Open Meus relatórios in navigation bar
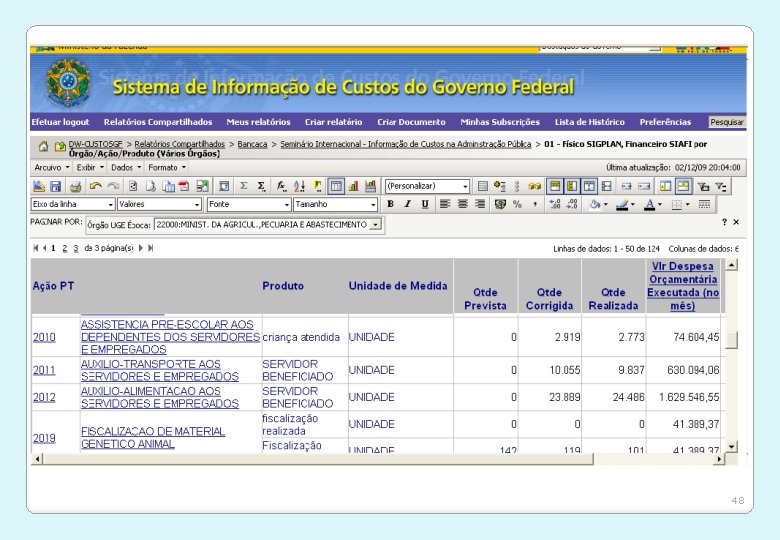Viewport: 780px width, 540px height. (258, 122)
